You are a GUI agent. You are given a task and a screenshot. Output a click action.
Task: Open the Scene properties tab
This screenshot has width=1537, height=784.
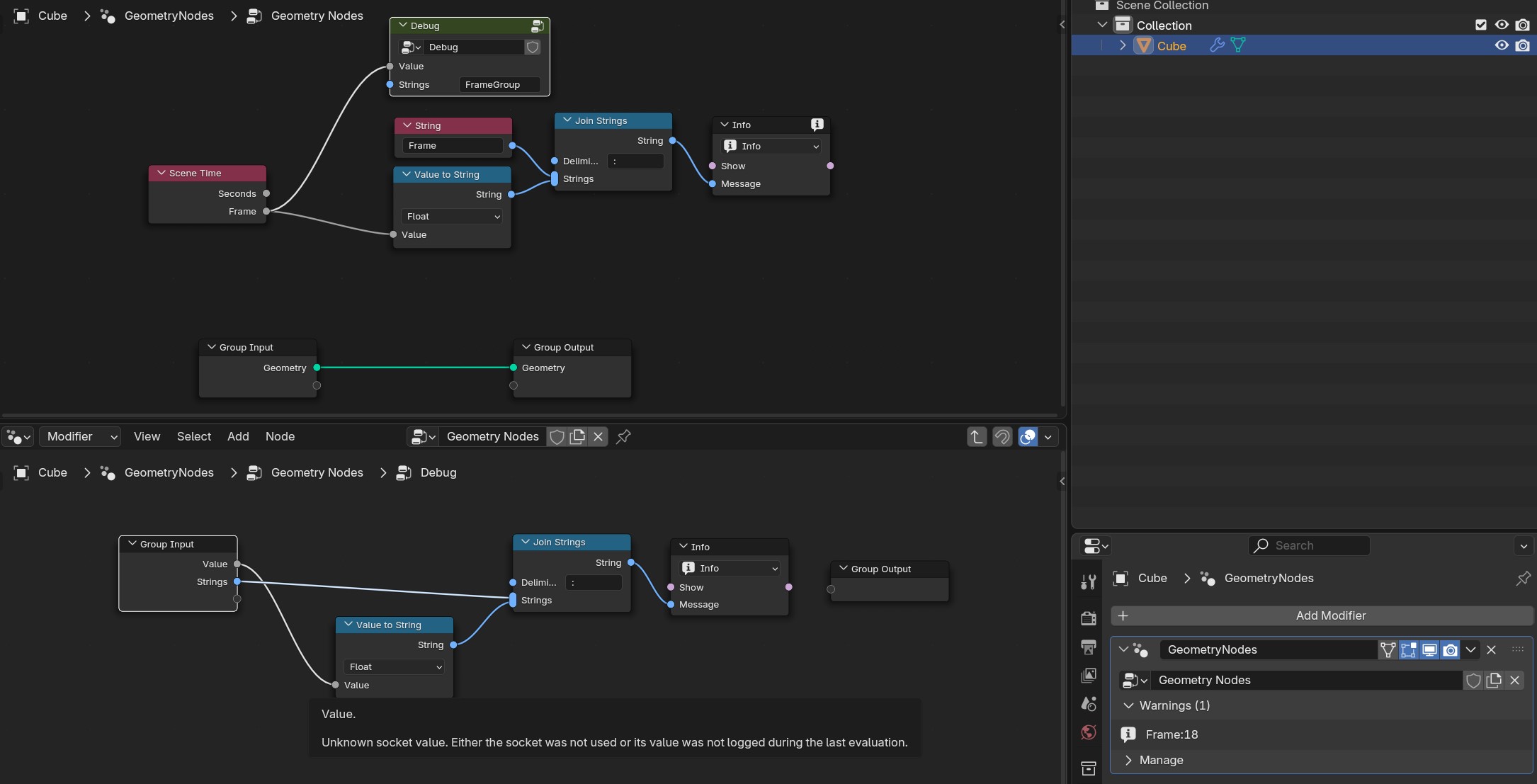[1089, 703]
